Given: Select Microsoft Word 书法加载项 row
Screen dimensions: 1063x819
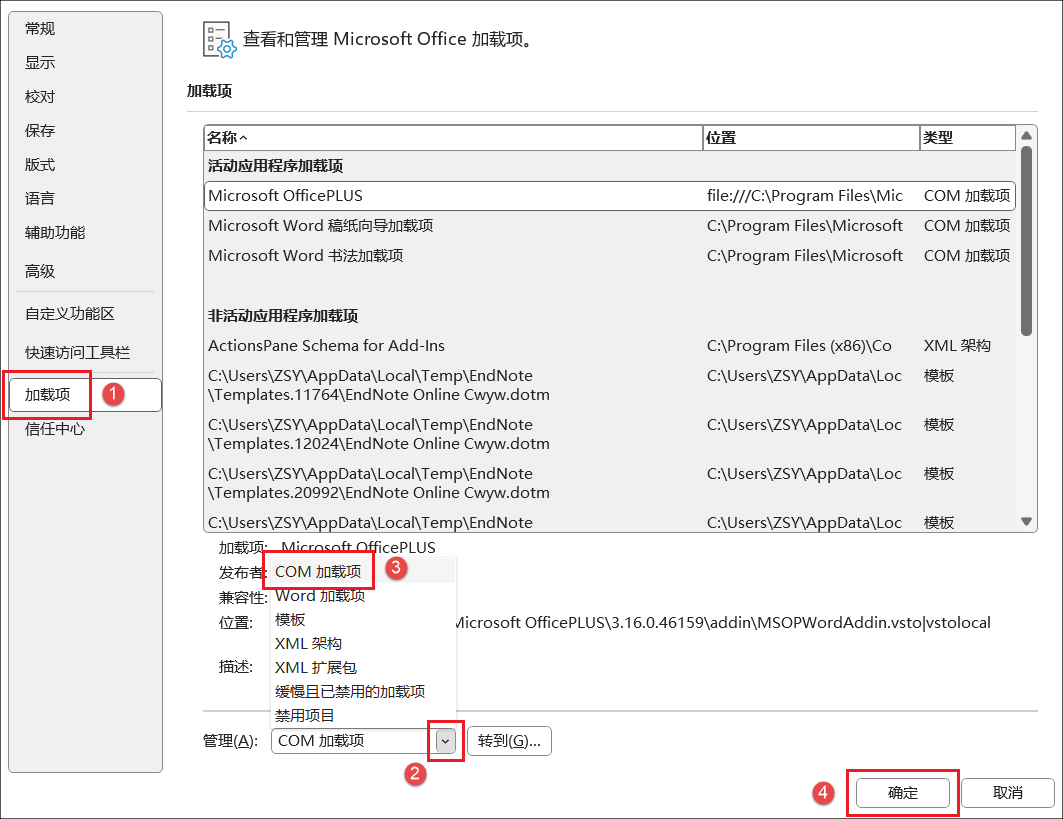Looking at the screenshot, I should click(x=609, y=256).
